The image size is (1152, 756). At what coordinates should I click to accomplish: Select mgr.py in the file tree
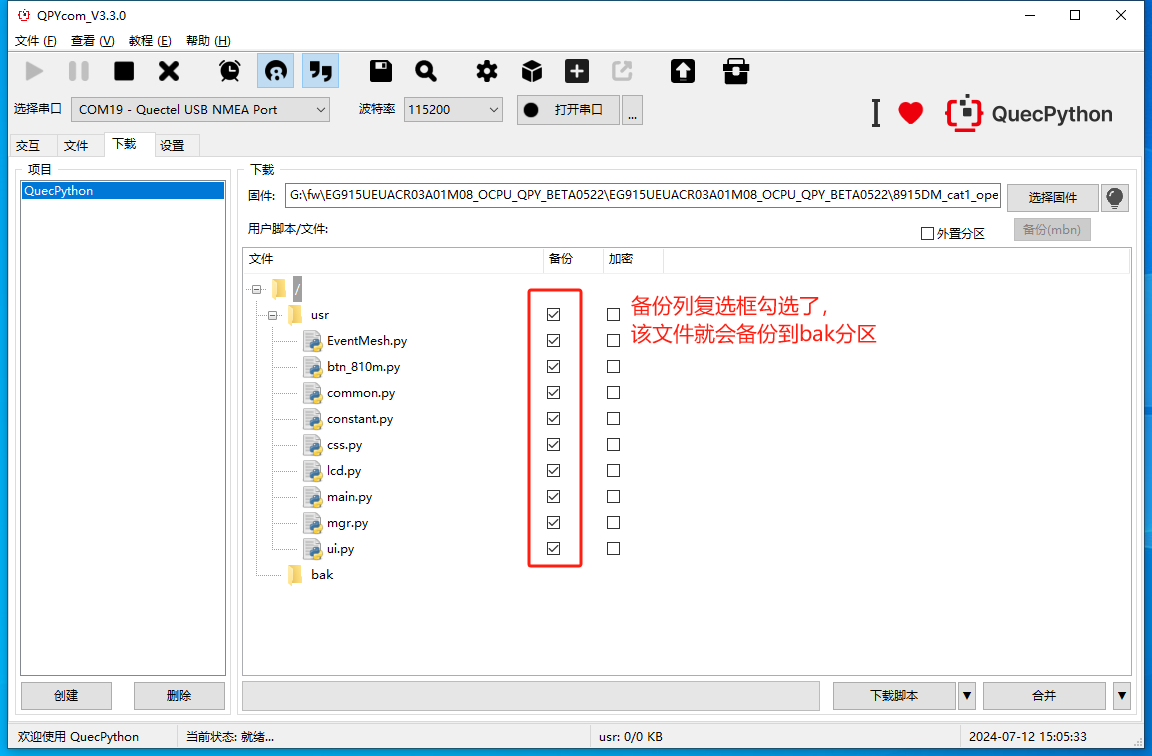[x=348, y=523]
